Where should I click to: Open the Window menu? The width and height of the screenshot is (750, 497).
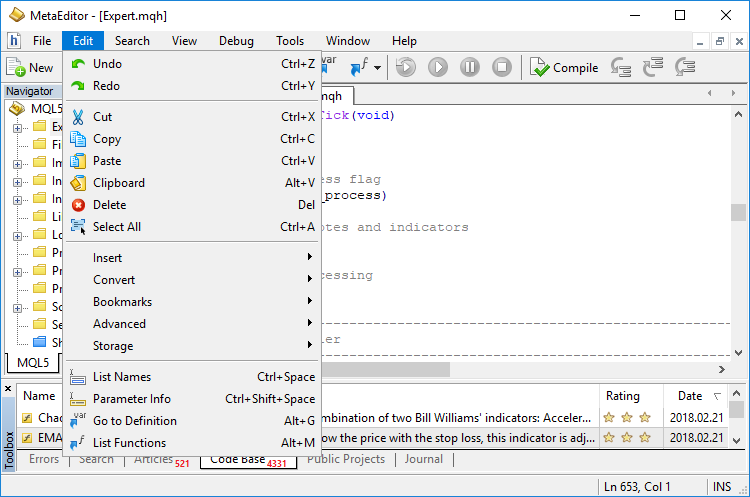coord(348,41)
